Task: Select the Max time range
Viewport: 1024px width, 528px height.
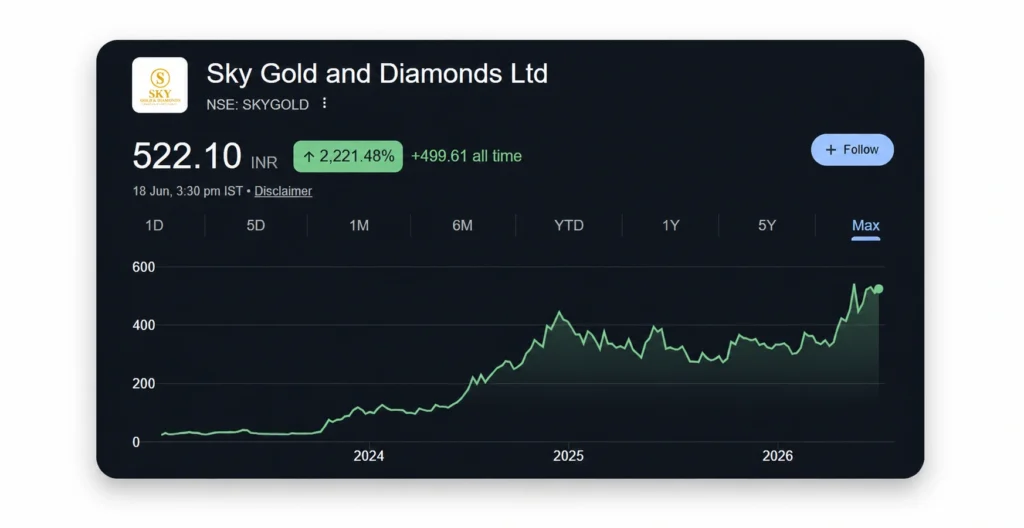Action: pos(865,225)
